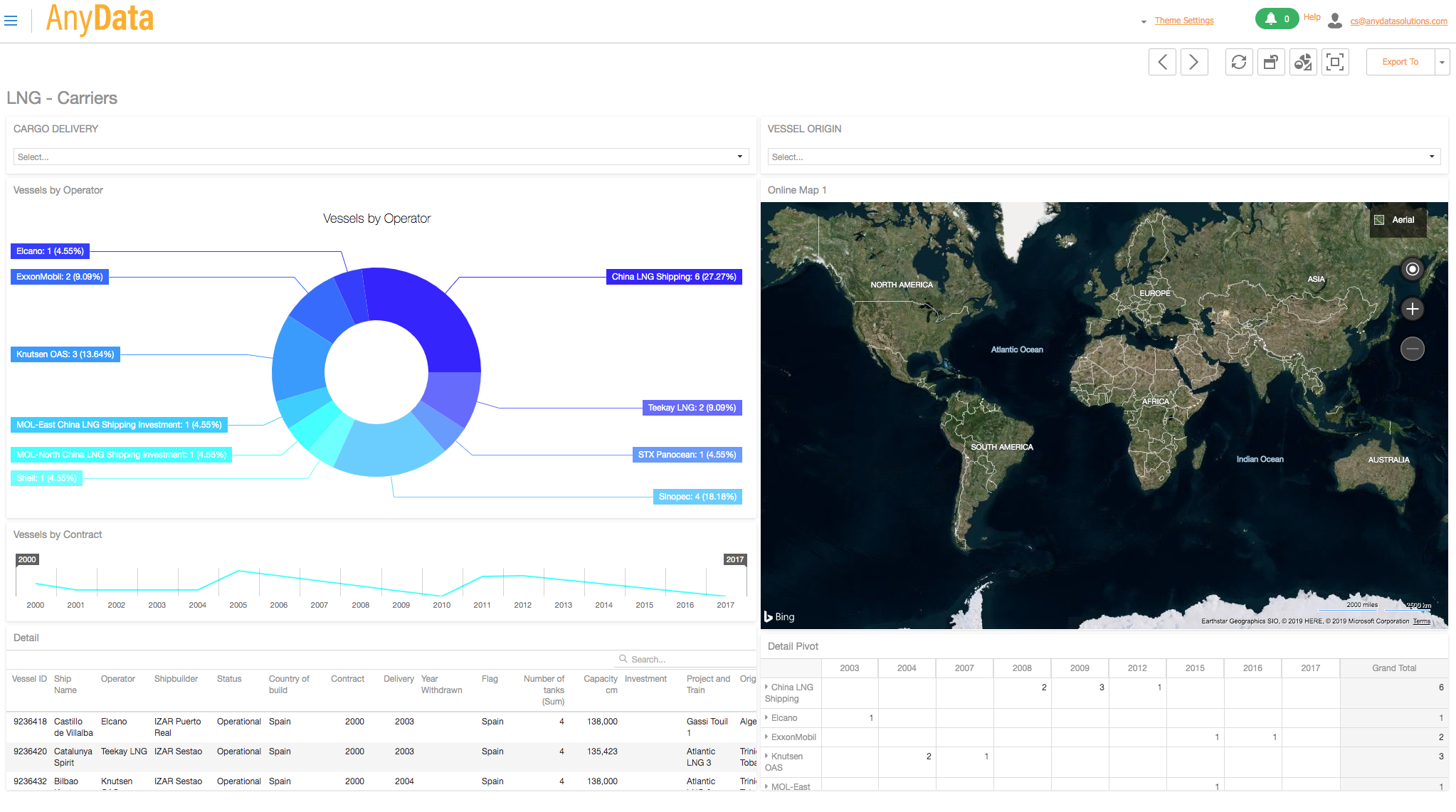Click the Export To button

(1400, 62)
